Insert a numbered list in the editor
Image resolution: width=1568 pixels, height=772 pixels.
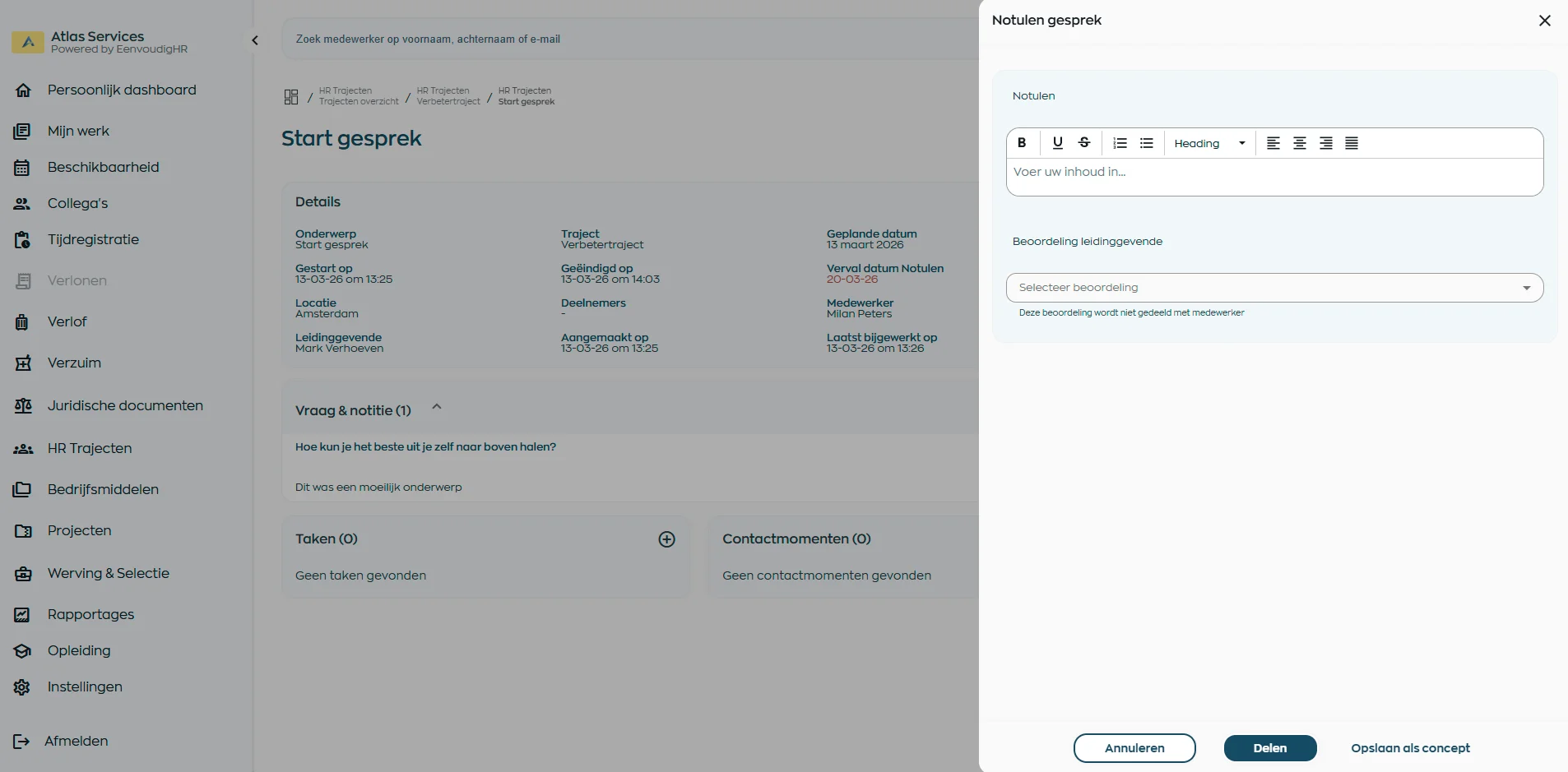(x=1120, y=142)
